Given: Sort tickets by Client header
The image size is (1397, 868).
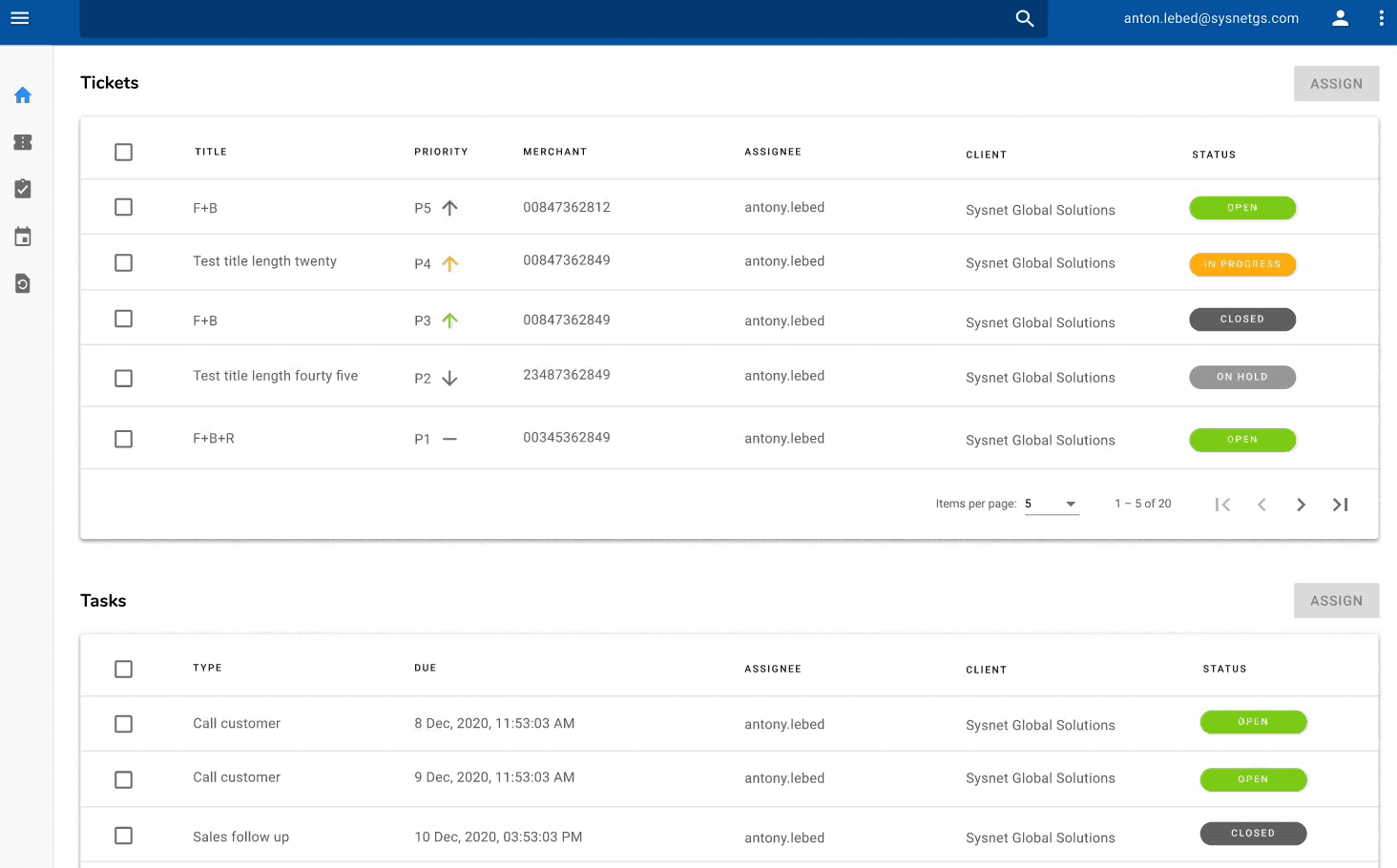Looking at the screenshot, I should click(x=986, y=155).
